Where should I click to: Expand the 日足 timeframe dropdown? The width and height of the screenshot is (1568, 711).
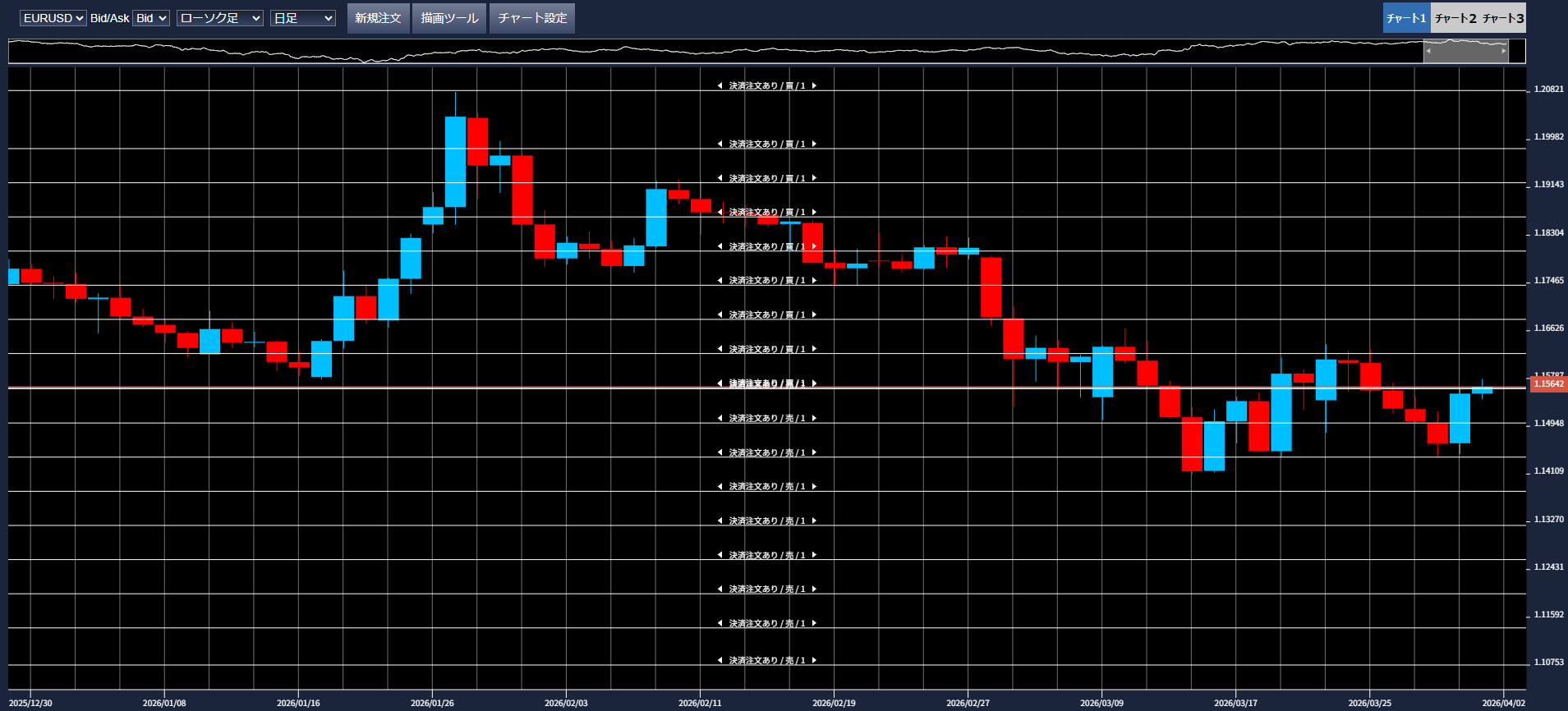click(302, 18)
